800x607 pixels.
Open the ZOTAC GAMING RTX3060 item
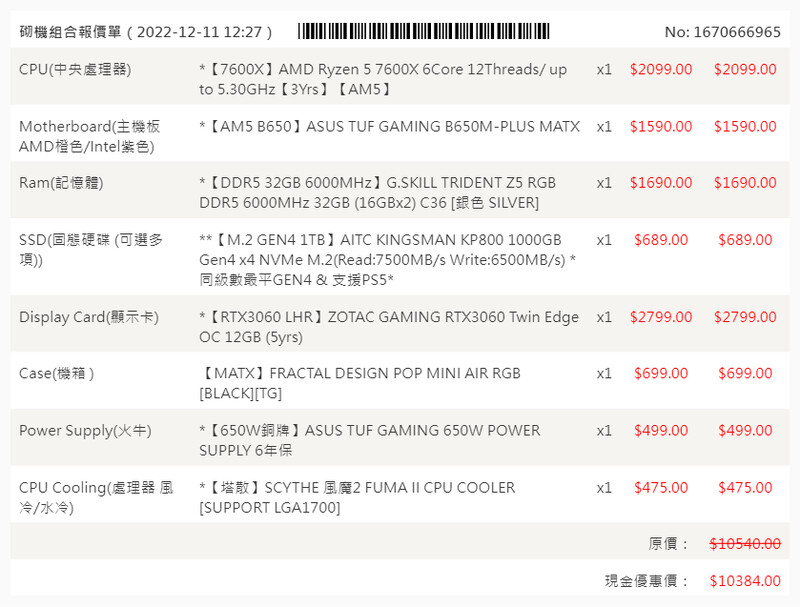click(x=389, y=326)
